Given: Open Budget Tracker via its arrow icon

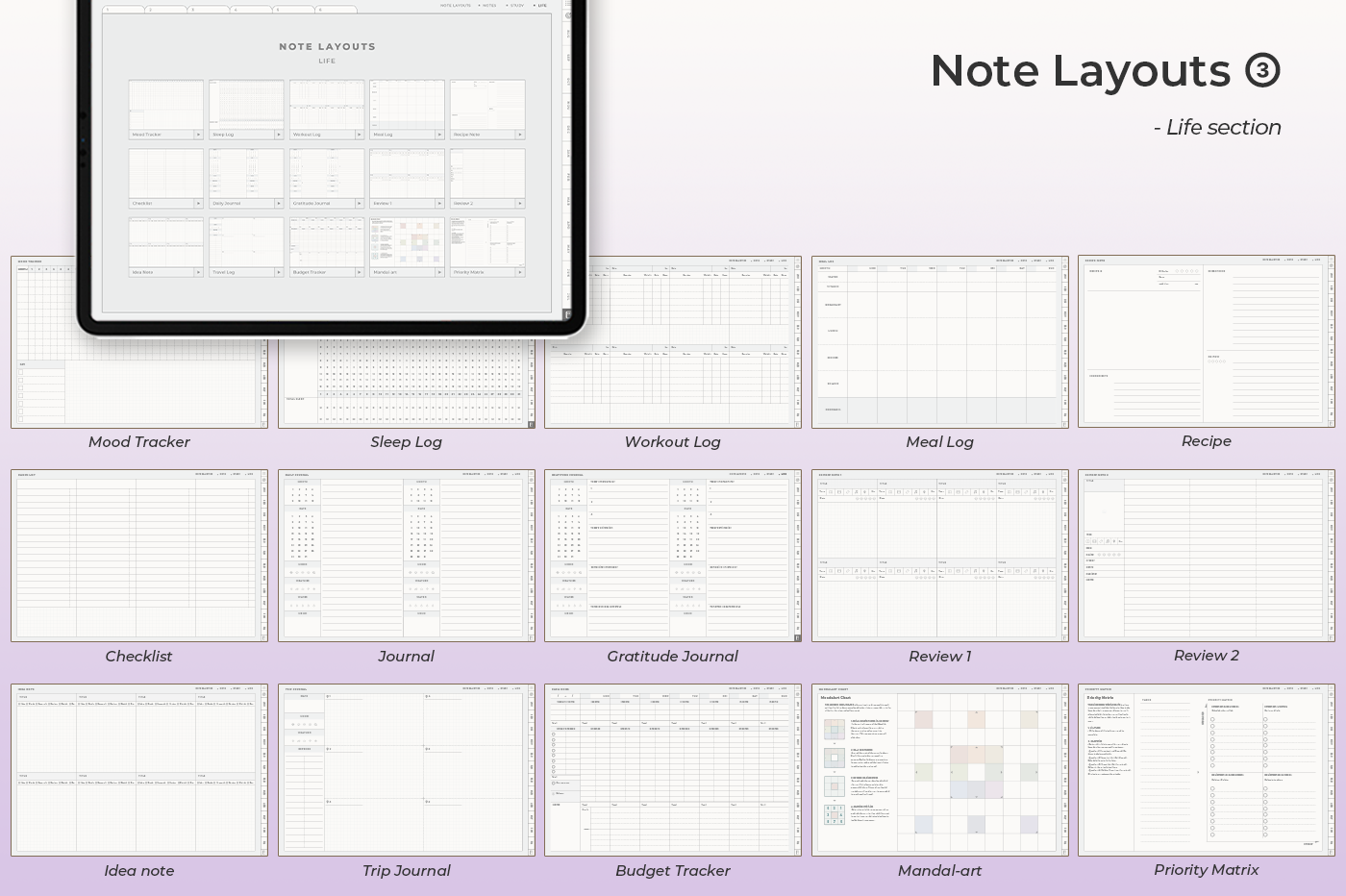Looking at the screenshot, I should [360, 272].
